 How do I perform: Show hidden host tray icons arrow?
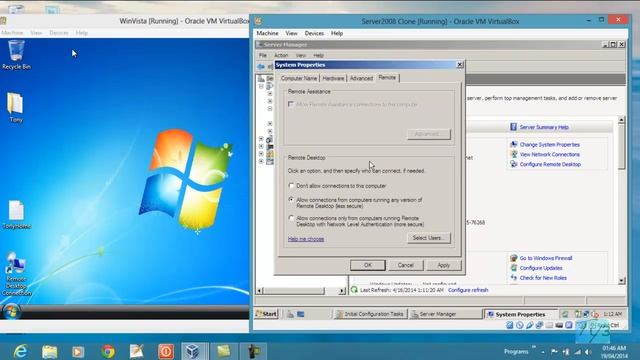(x=543, y=352)
